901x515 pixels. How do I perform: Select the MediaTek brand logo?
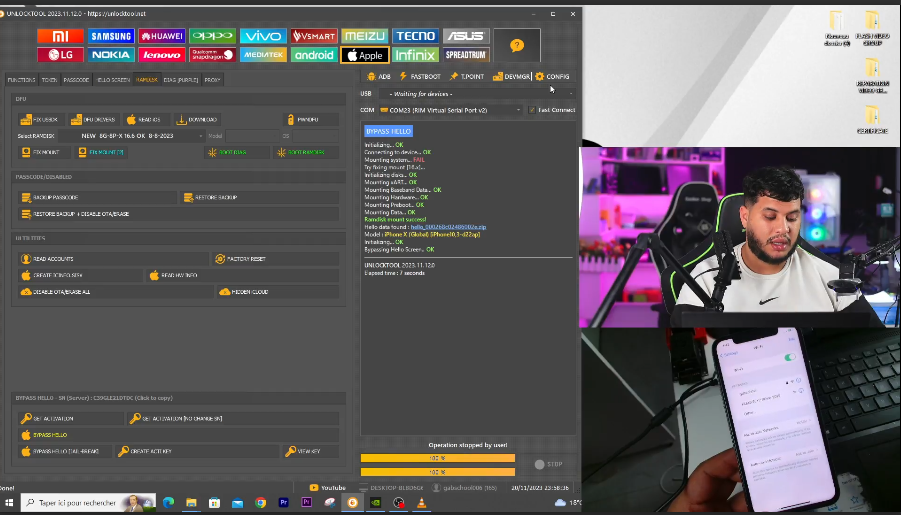(x=263, y=55)
